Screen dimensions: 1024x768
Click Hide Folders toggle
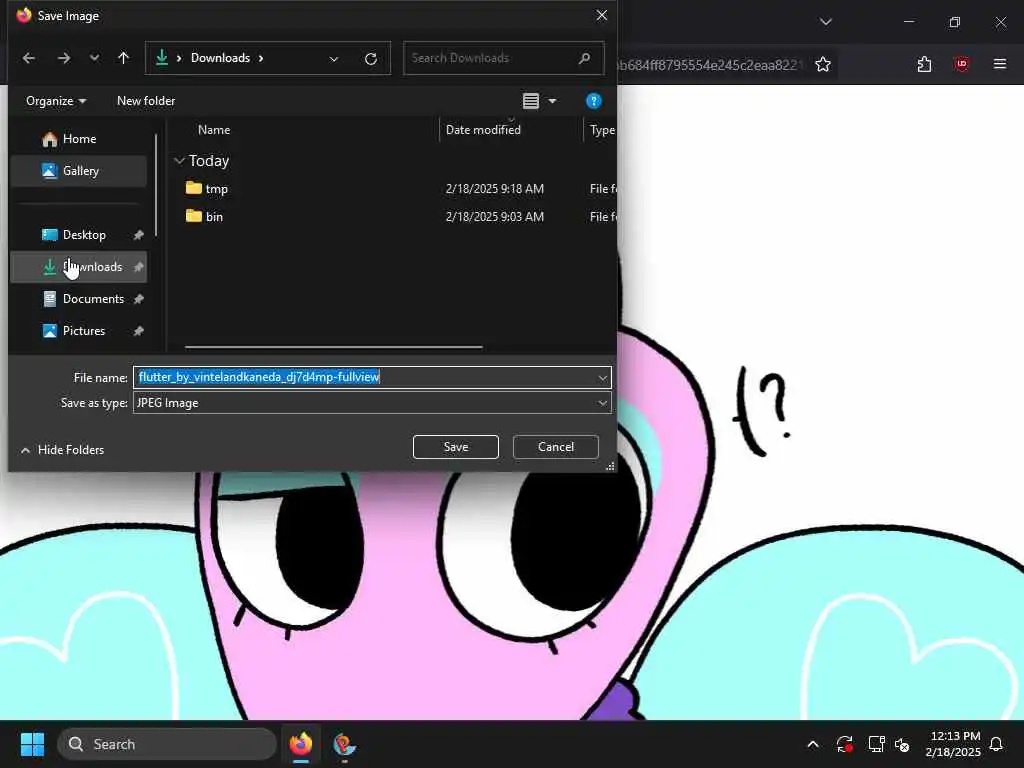click(x=62, y=450)
